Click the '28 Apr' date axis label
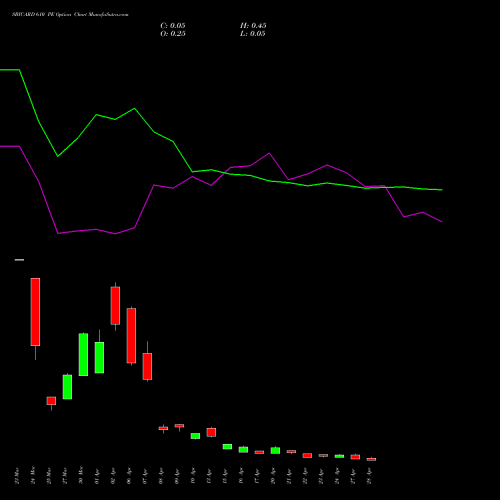500x500 pixels. click(369, 476)
